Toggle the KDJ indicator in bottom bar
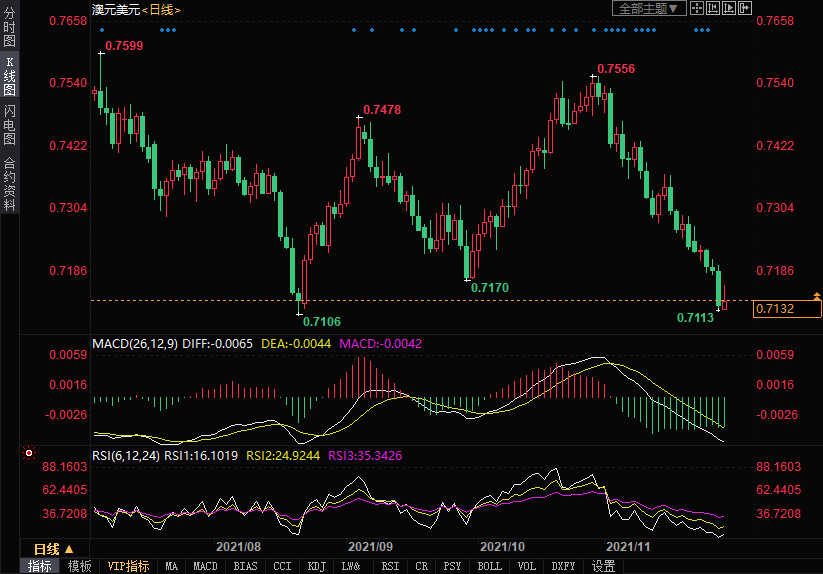Viewport: 823px width, 574px height. [316, 566]
